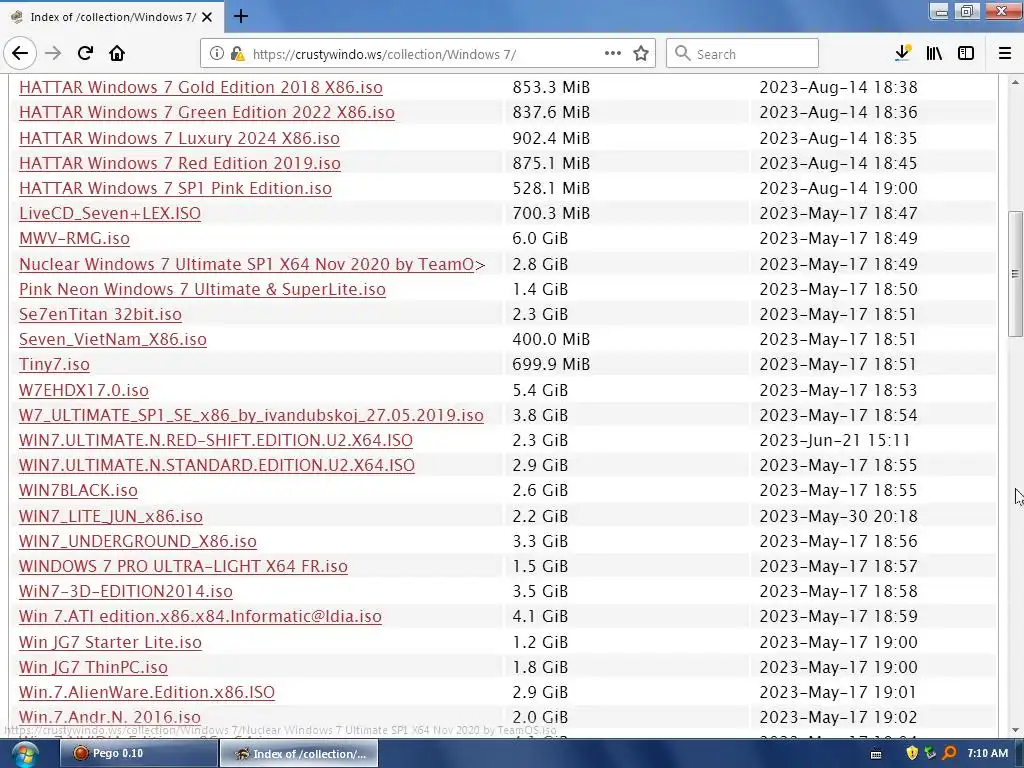Open WIN7_UNDERGROUND_X86.iso link
Image resolution: width=1024 pixels, height=768 pixels.
[x=137, y=541]
